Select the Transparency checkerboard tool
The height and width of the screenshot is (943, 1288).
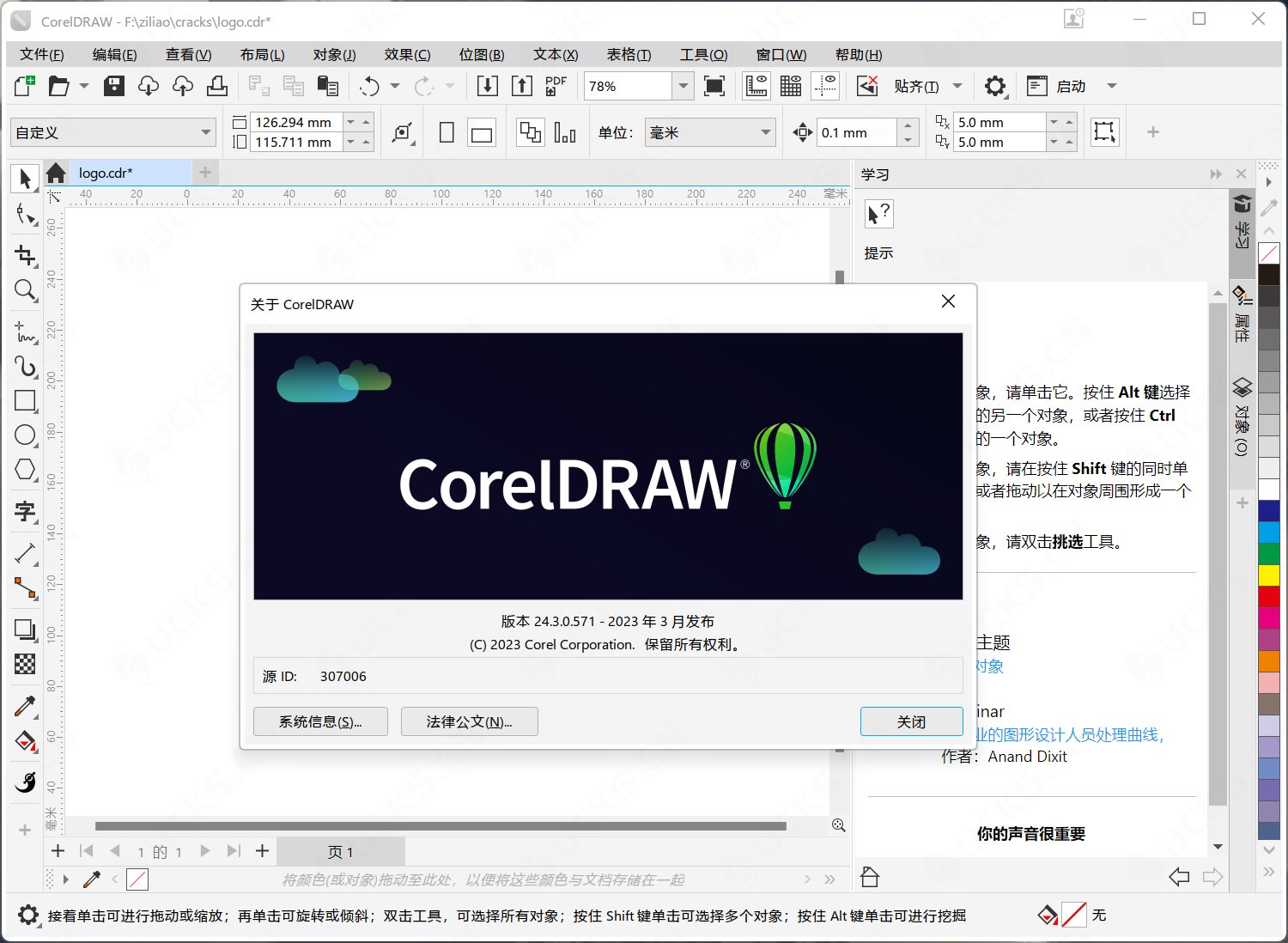tap(25, 664)
